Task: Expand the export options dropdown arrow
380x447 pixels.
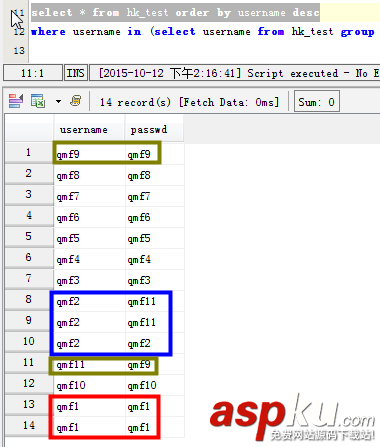Action: tap(58, 101)
